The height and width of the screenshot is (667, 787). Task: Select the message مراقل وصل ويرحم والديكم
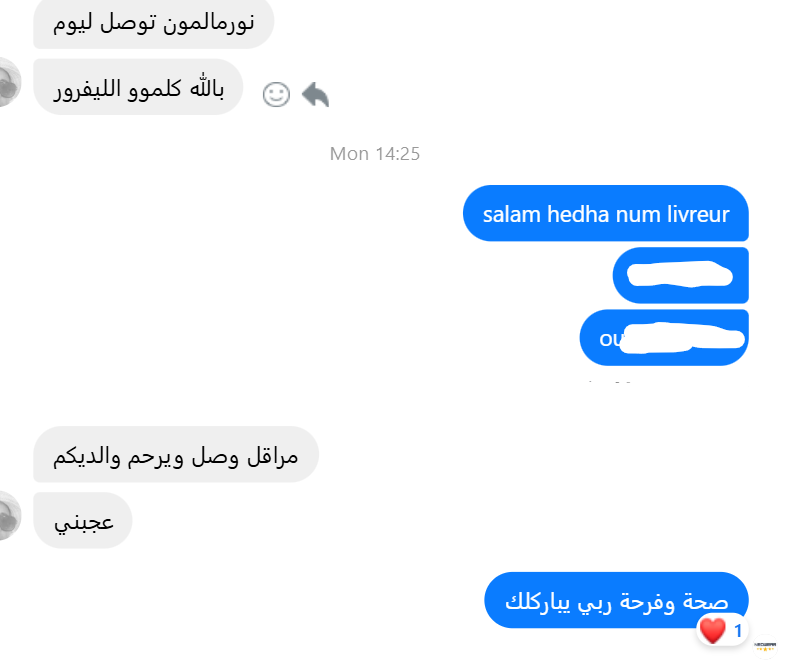tap(176, 455)
